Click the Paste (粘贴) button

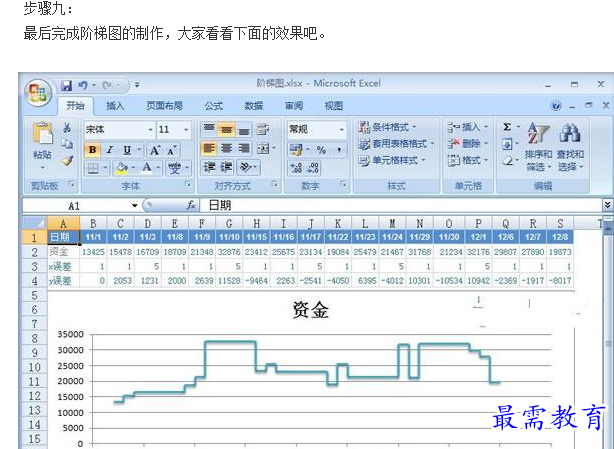pos(42,147)
